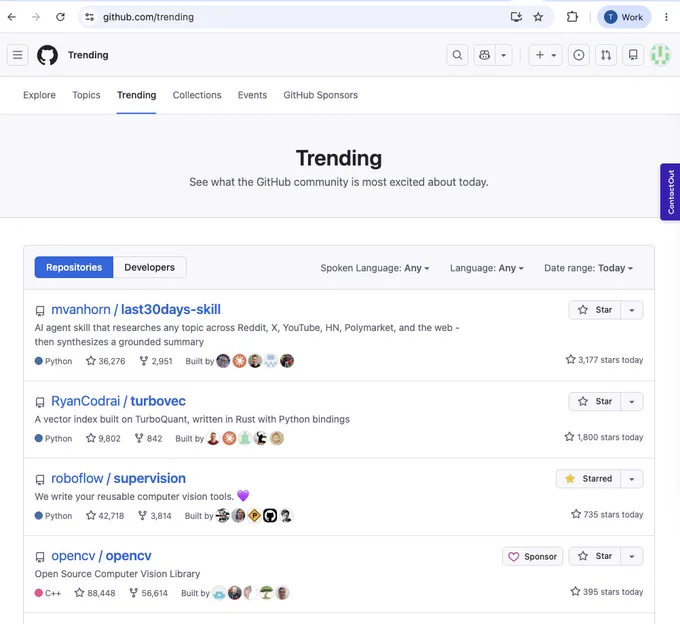Click first Built by avatar for opencv
Viewport: 680px width, 624px height.
pos(219,593)
